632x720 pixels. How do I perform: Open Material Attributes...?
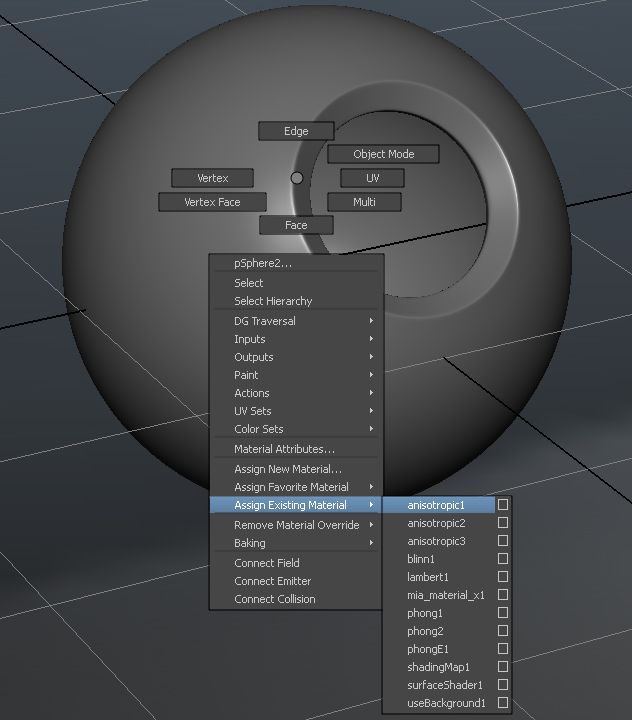pos(296,449)
